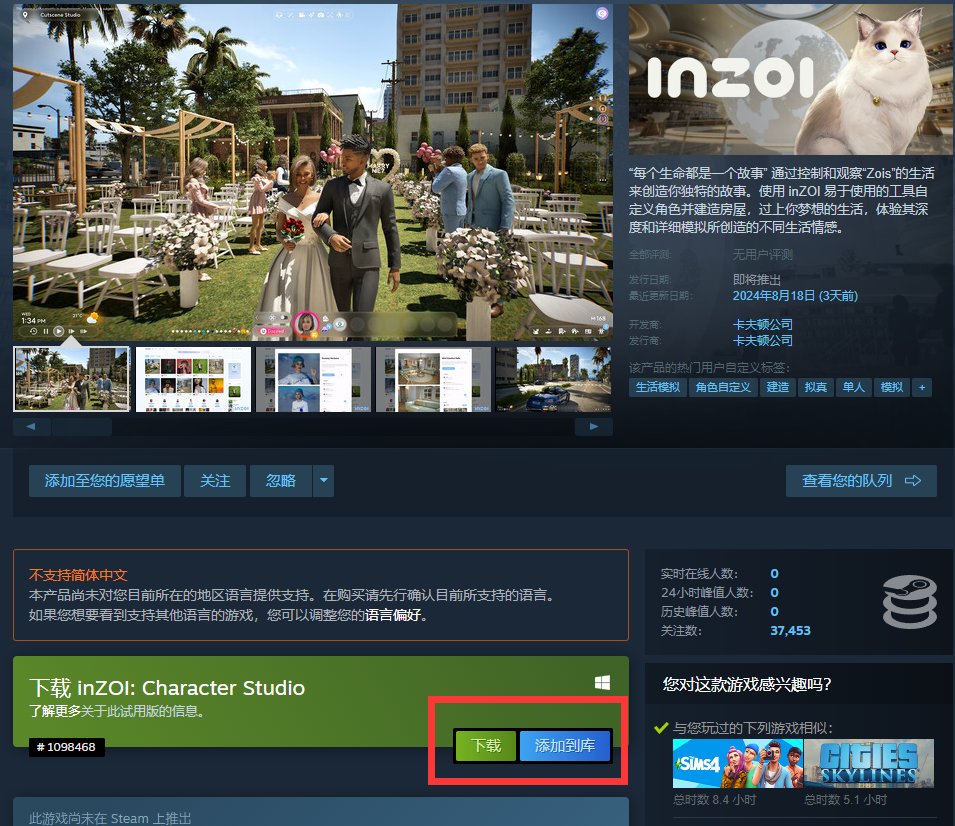Screen dimensions: 955x826
Task: Click the 关注数 37,453 value
Action: pos(790,630)
